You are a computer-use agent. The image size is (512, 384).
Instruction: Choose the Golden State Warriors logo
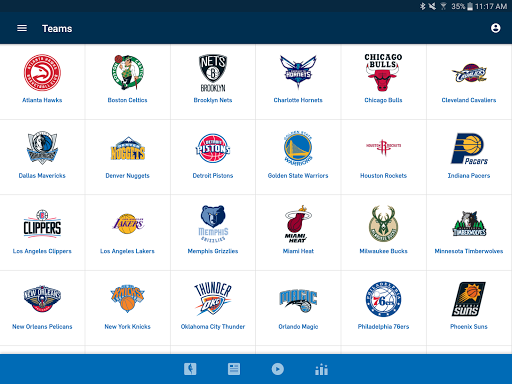(298, 148)
